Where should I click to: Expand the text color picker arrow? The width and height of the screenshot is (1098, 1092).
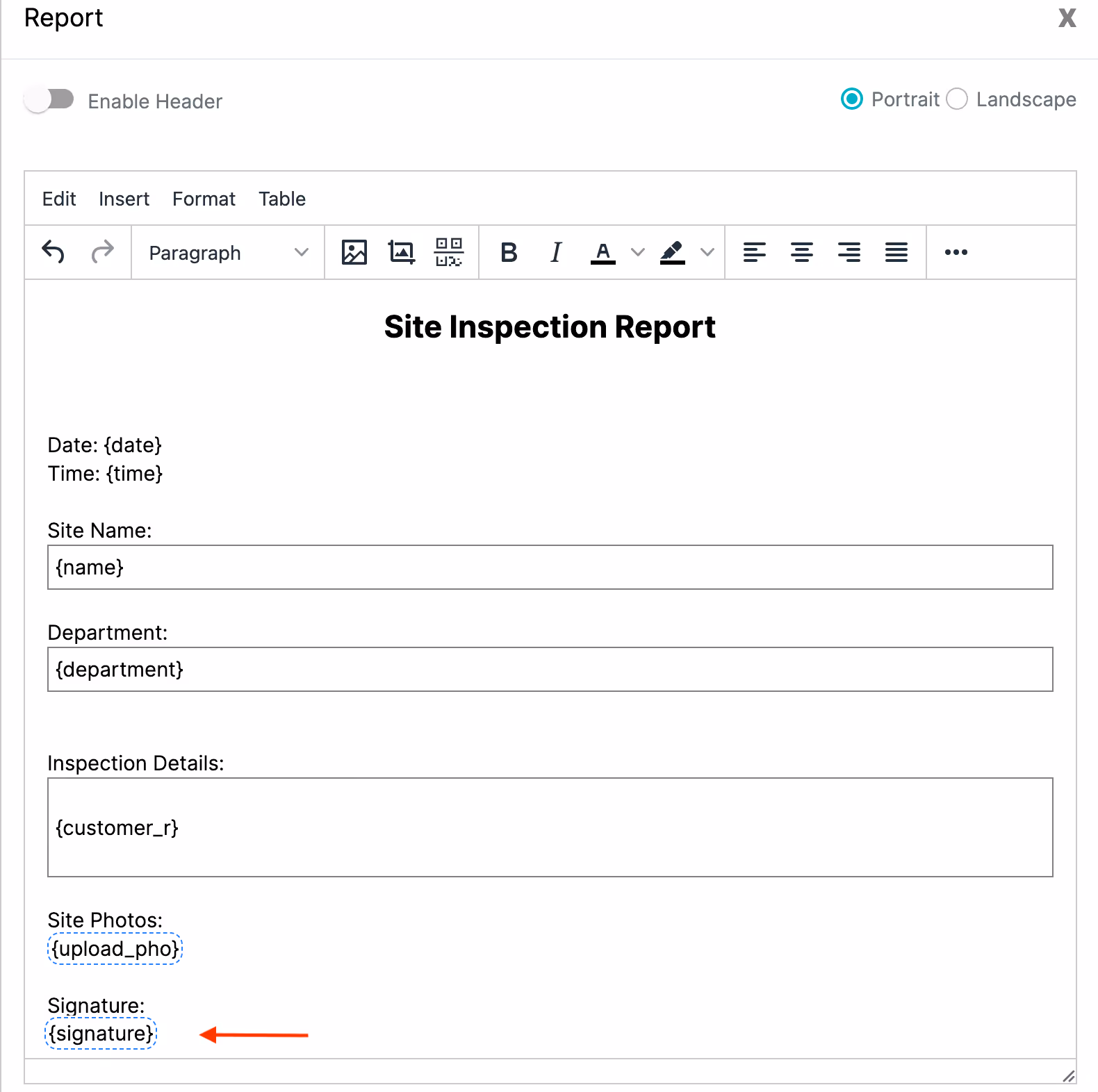(x=638, y=252)
